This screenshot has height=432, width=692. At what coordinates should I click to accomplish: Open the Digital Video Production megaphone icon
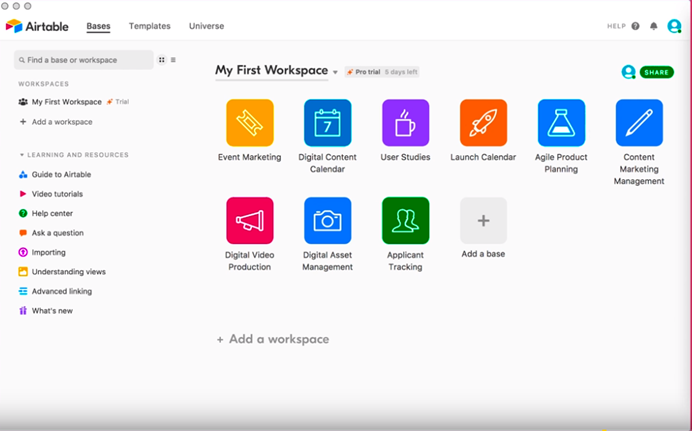[250, 221]
